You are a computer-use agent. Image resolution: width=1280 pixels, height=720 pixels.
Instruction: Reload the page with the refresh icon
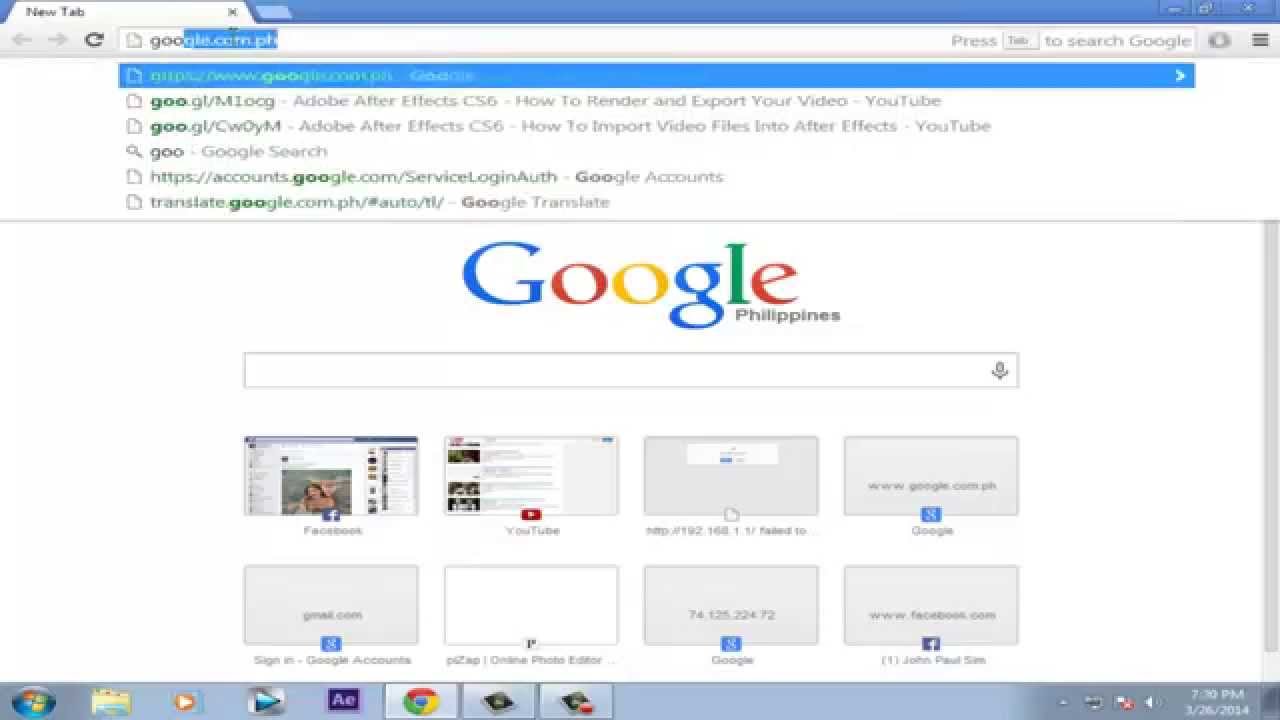pyautogui.click(x=94, y=40)
